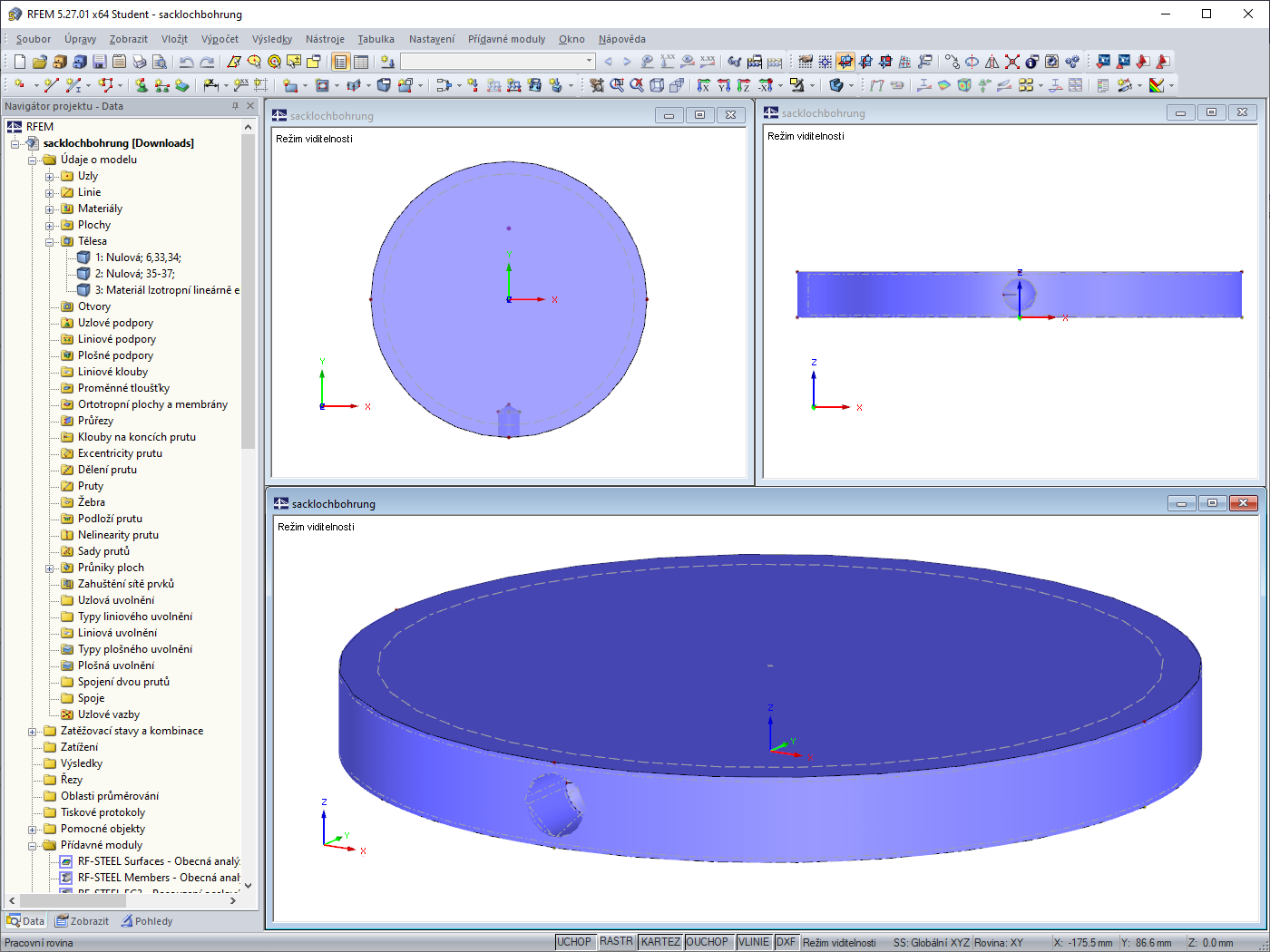Show the table view icon
Viewport: 1270px width, 952px height.
(361, 62)
